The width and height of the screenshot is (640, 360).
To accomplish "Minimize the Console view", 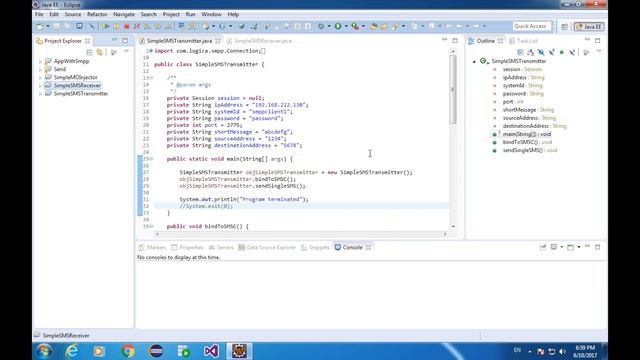I will click(587, 247).
